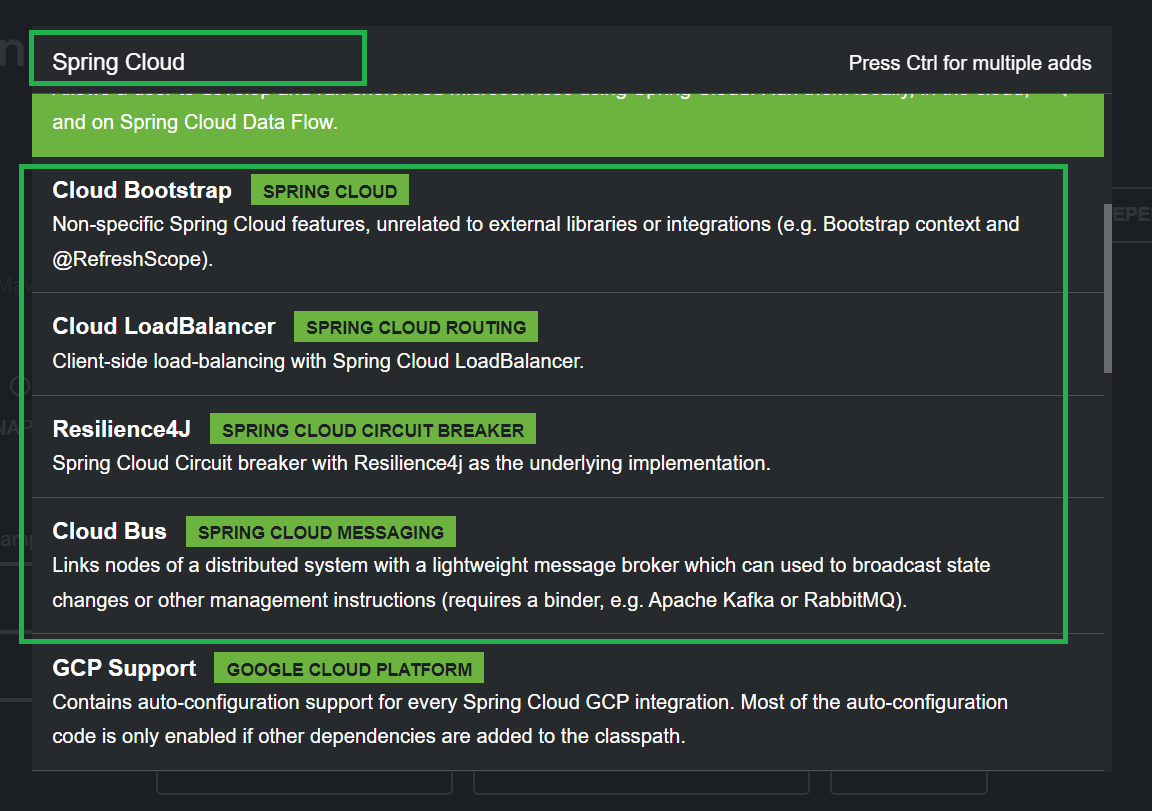Click the SPRING CLOUD CIRCUIT BREAKER tag
Screen dimensions: 1152x811
coord(373,430)
